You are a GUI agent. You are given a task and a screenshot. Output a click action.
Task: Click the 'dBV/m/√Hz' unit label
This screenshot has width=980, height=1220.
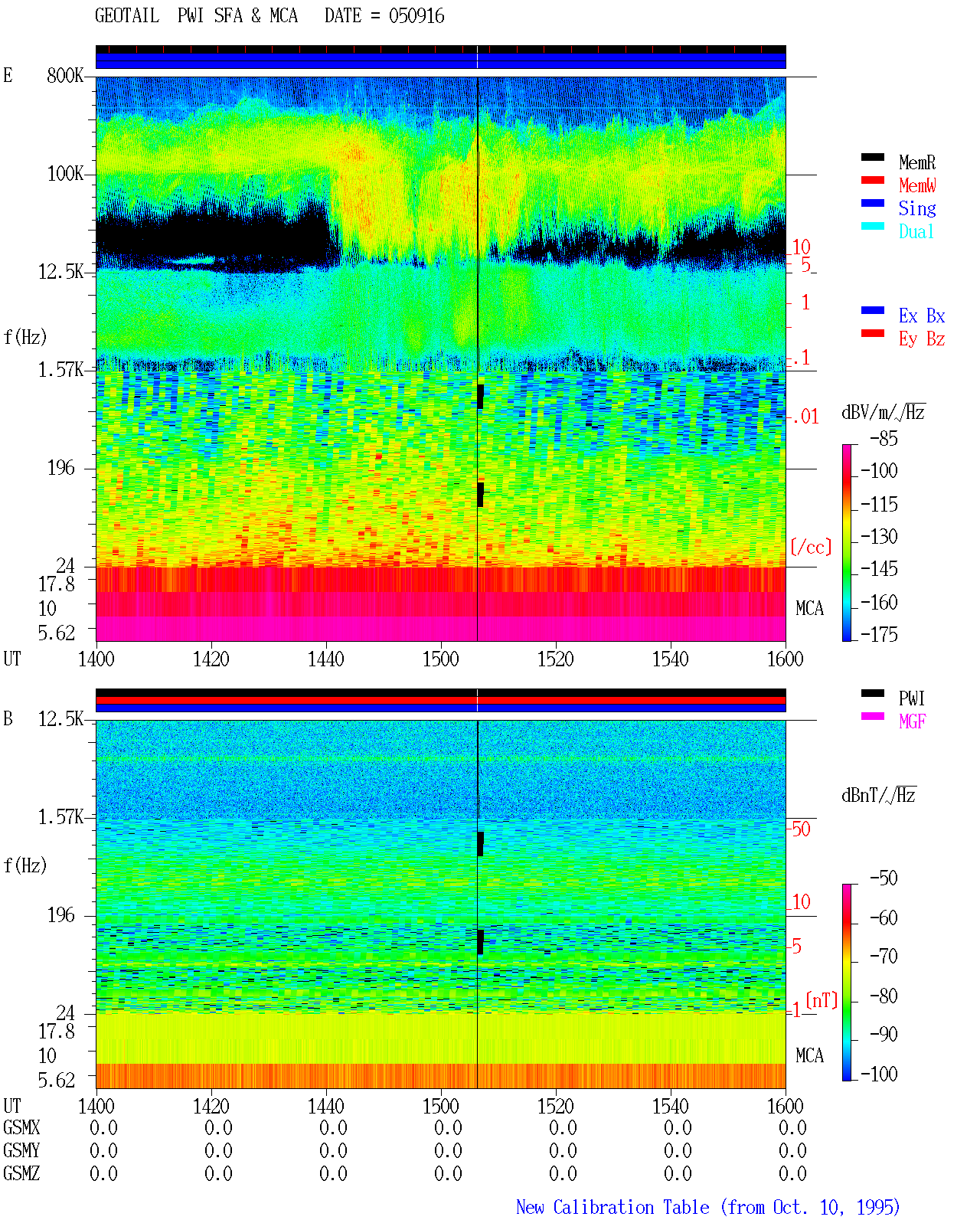[884, 412]
